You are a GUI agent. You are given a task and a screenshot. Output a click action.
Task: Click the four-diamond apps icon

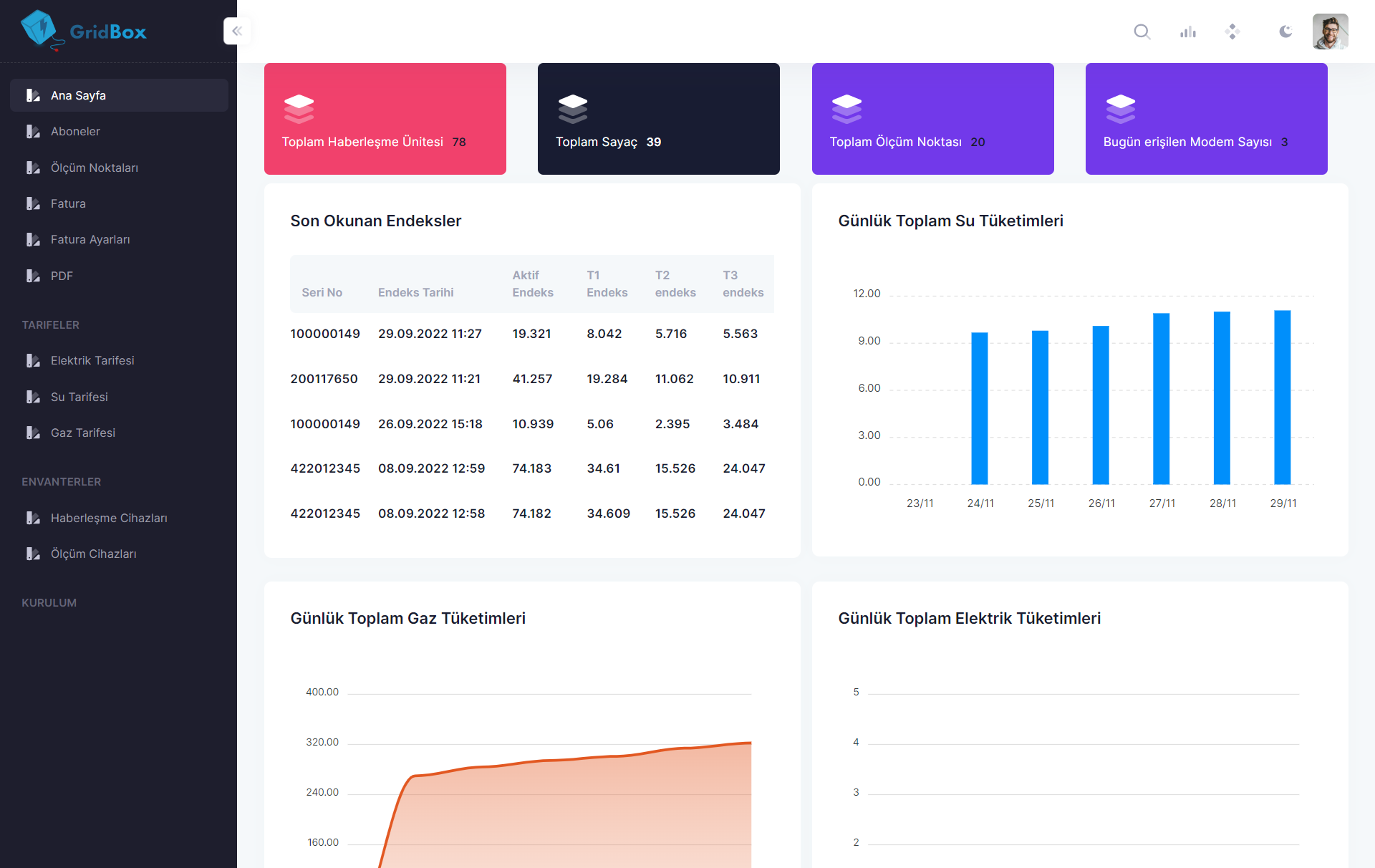[1232, 32]
